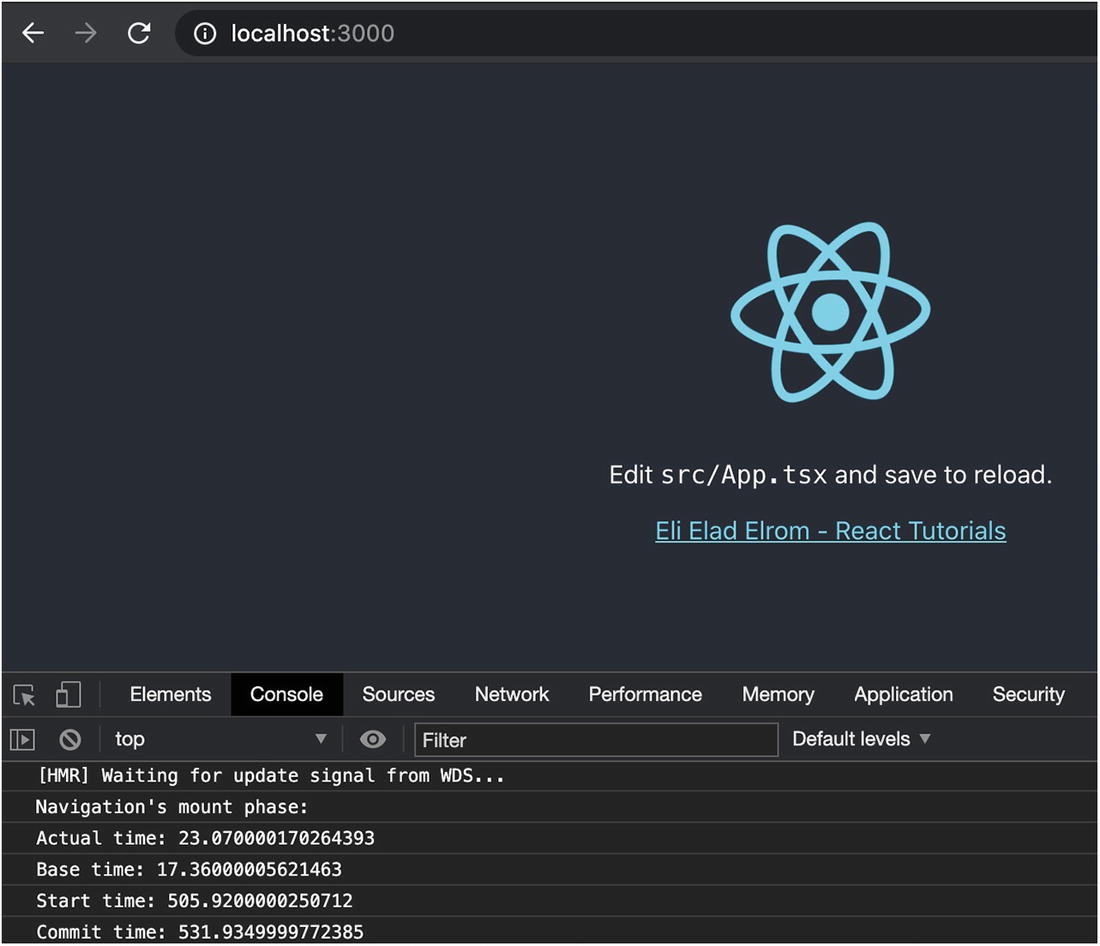
Task: Click the browser forward arrow
Action: [86, 33]
